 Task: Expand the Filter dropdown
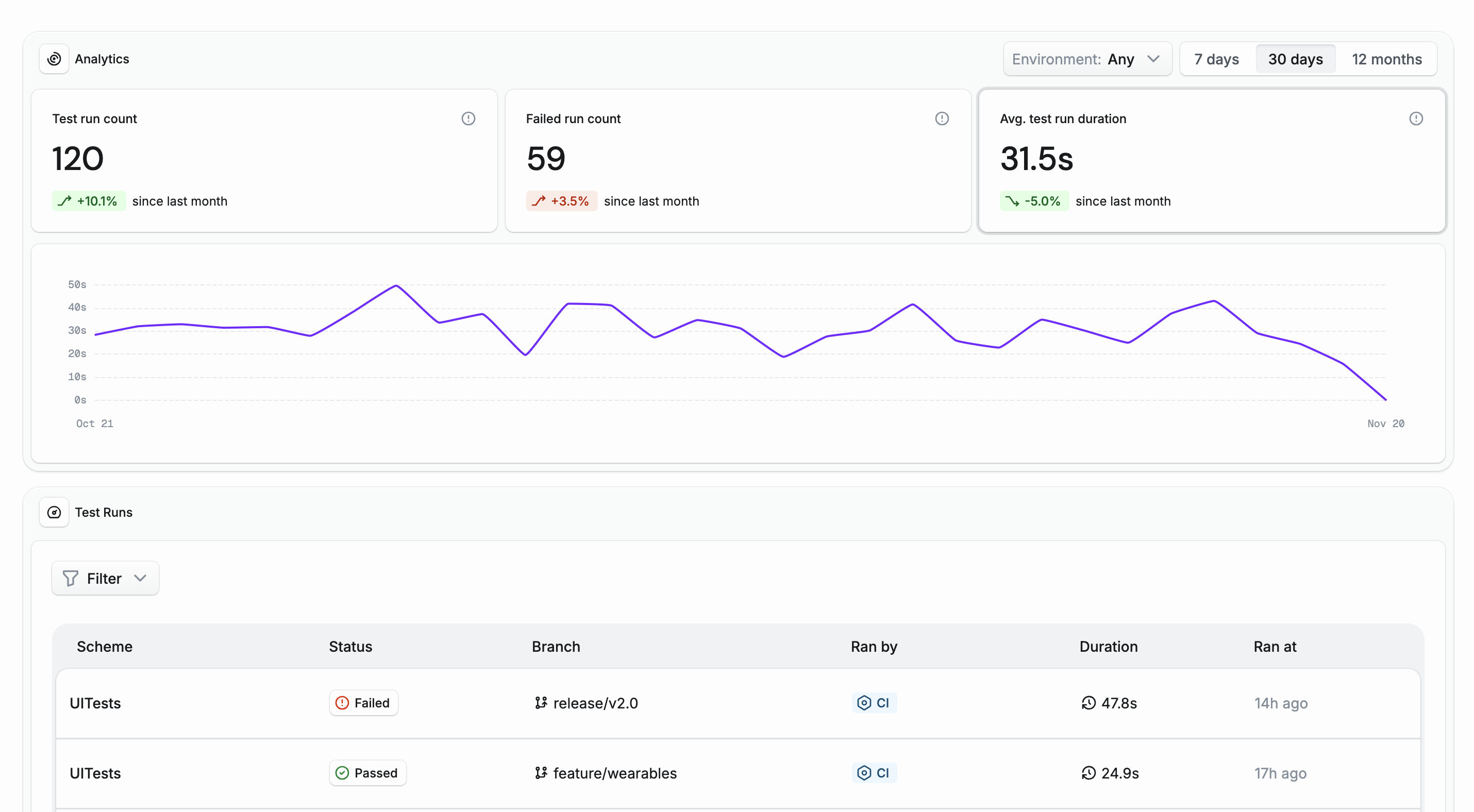click(105, 578)
